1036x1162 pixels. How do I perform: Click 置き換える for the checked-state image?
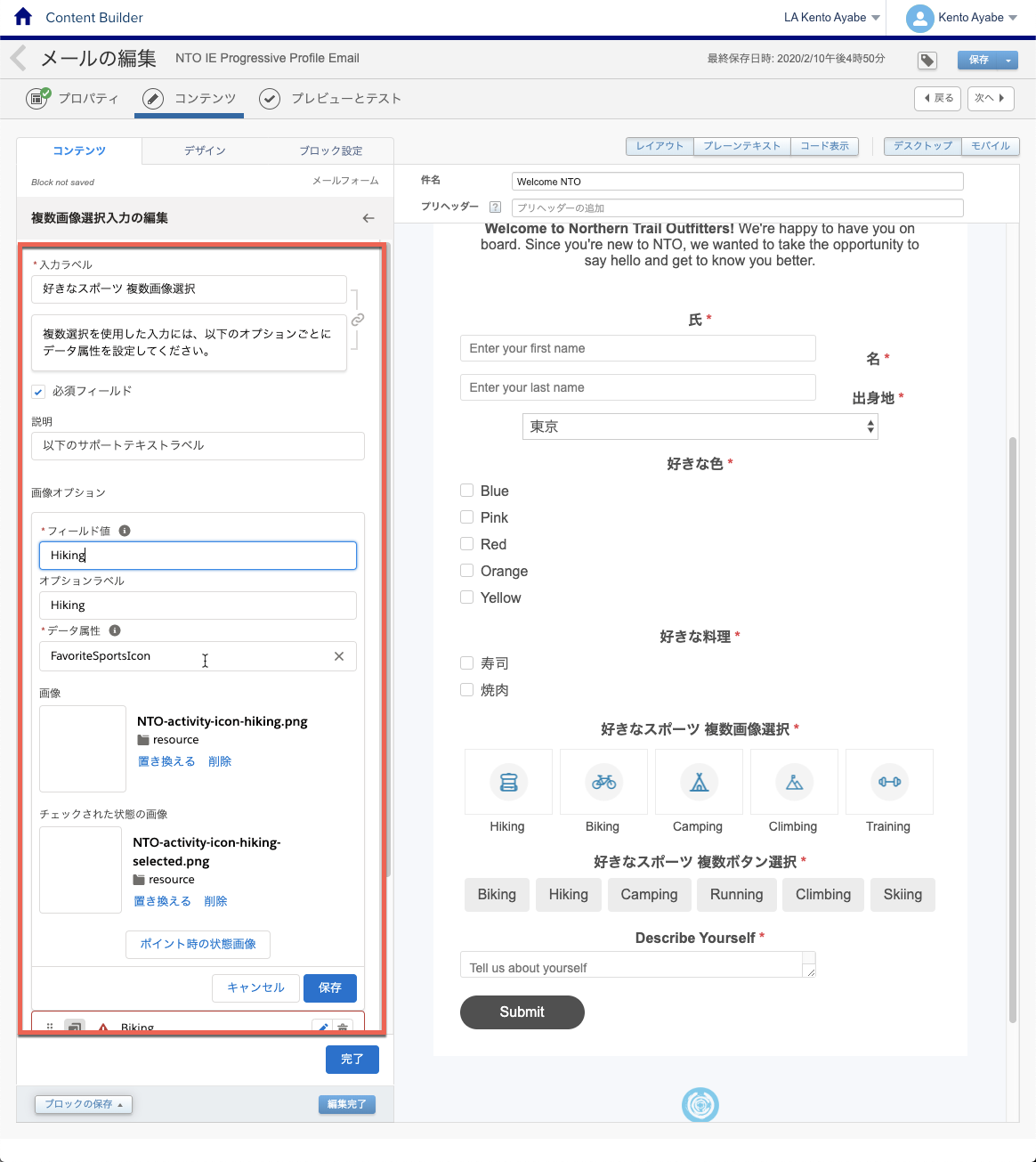[x=162, y=901]
